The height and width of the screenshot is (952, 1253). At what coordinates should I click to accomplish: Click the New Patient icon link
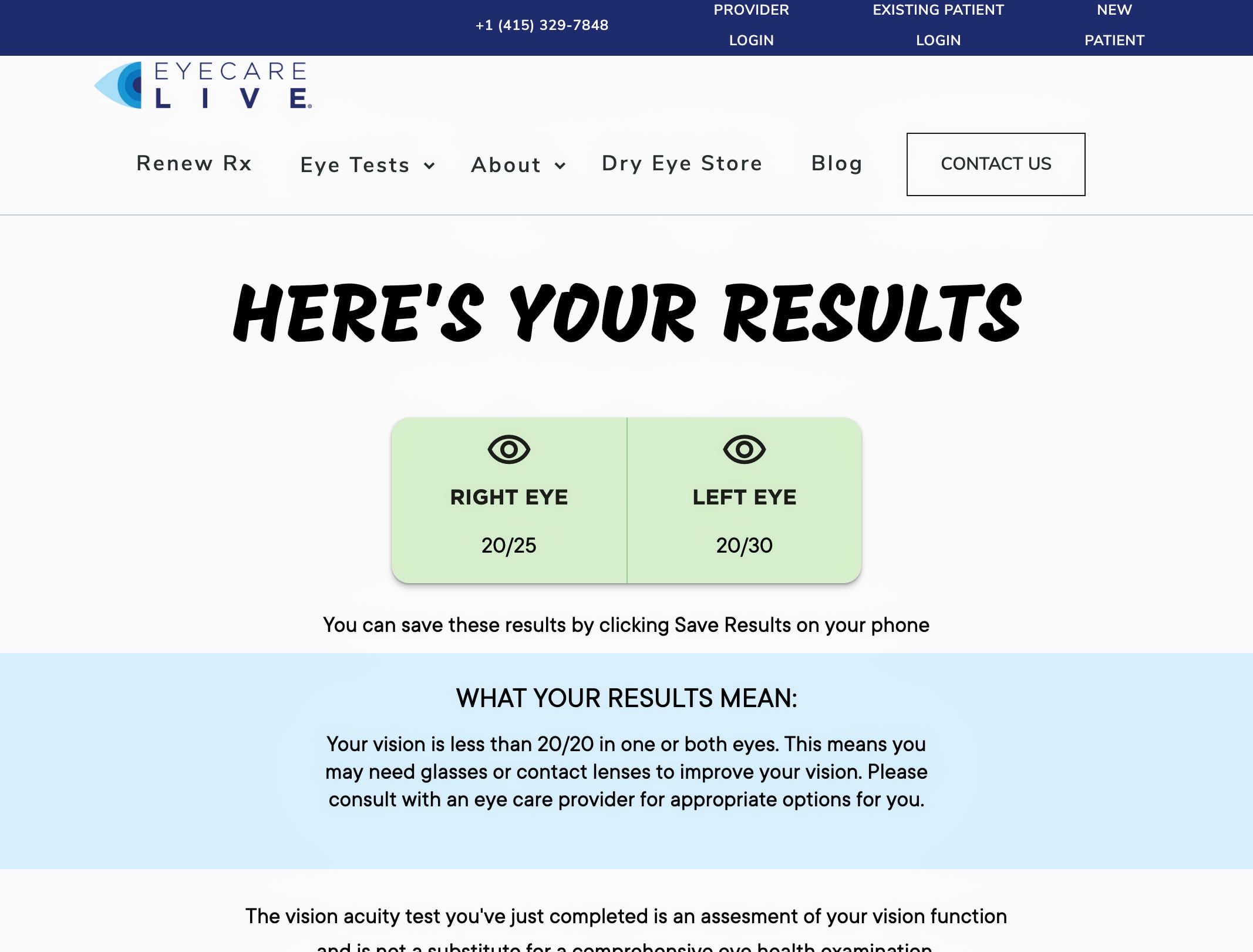coord(1114,25)
